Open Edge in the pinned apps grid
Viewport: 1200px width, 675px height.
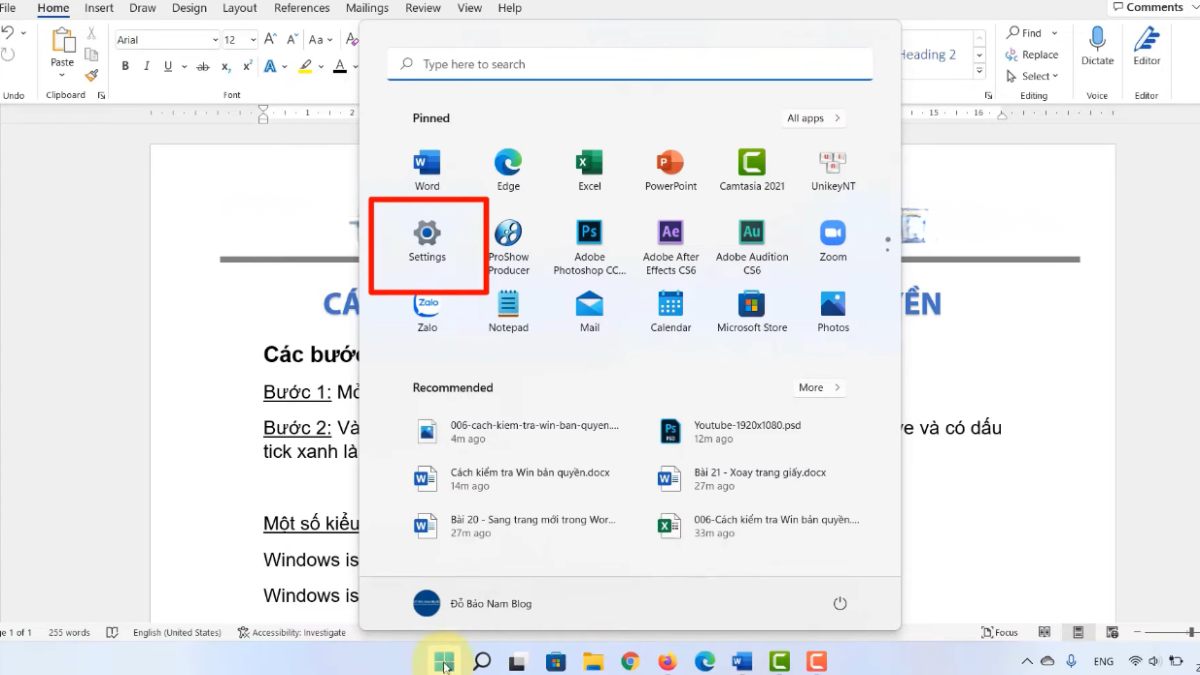coord(508,170)
